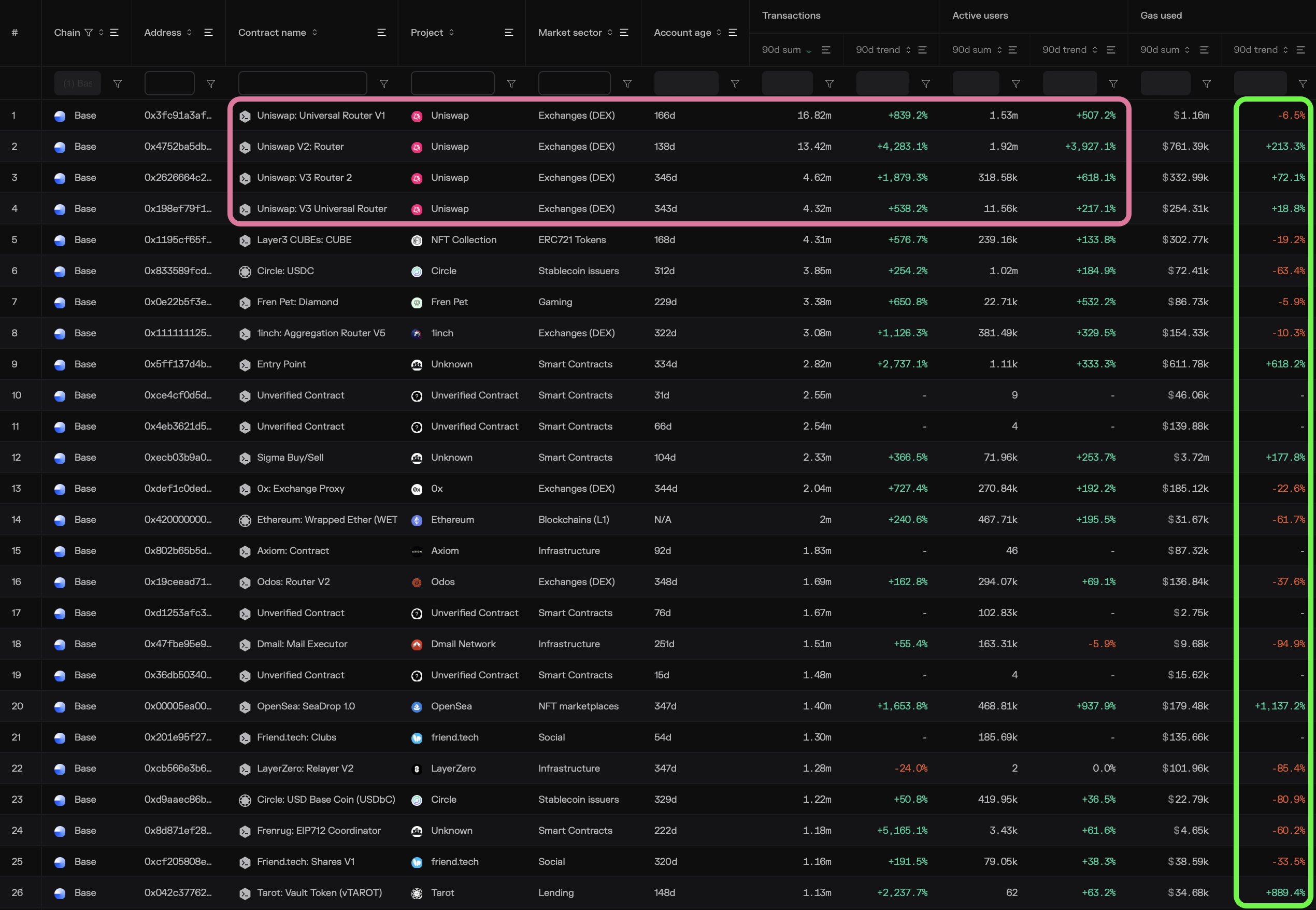This screenshot has height=910, width=1316.
Task: Click Friend.tech: Clubs contract name
Action: (x=296, y=737)
